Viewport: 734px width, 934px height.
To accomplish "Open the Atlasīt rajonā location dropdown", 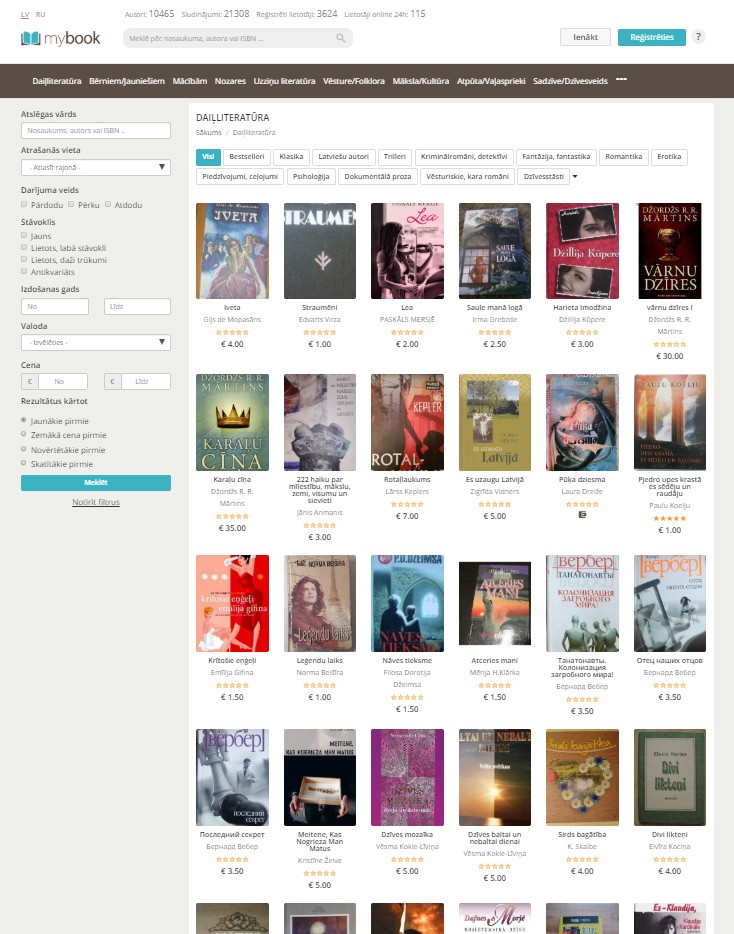I will [x=95, y=167].
